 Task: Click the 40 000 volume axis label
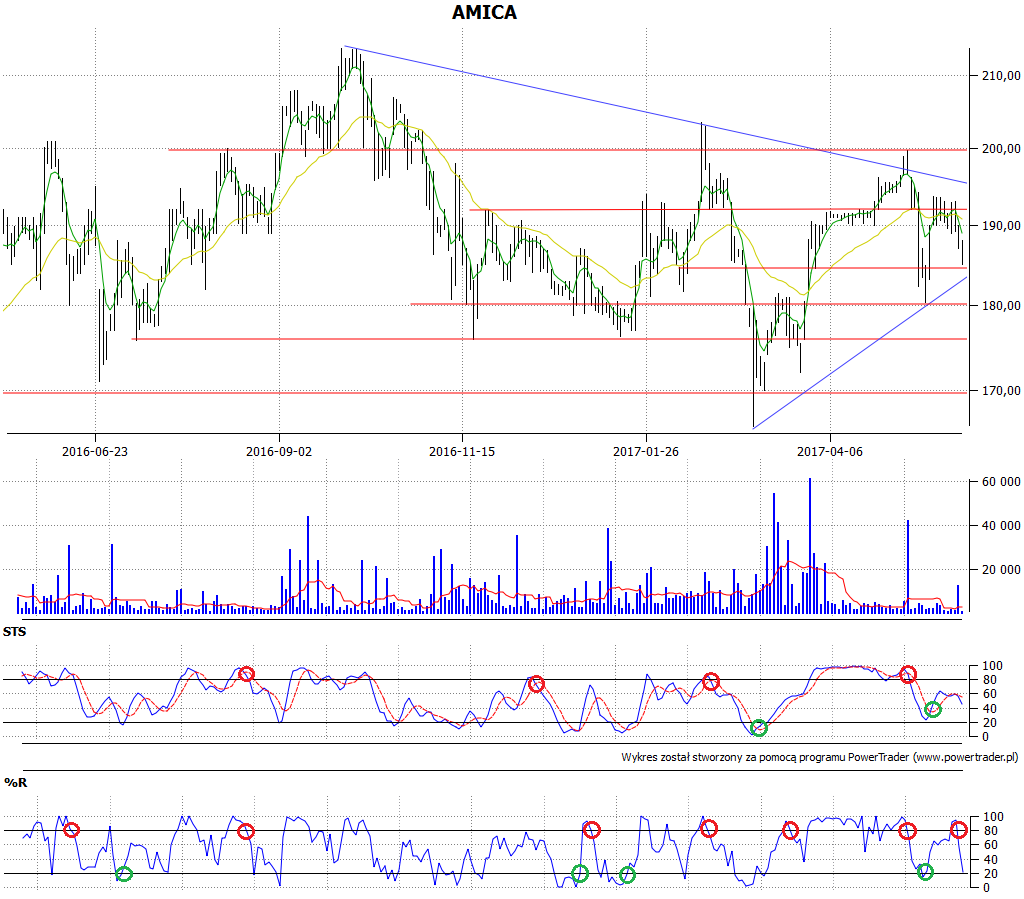(x=1000, y=526)
